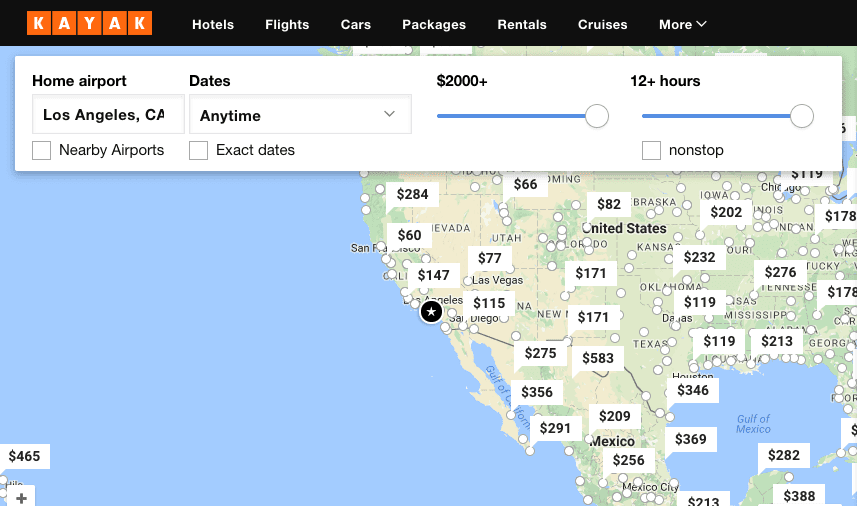This screenshot has width=857, height=506.
Task: Open the Packages link
Action: [x=434, y=25]
